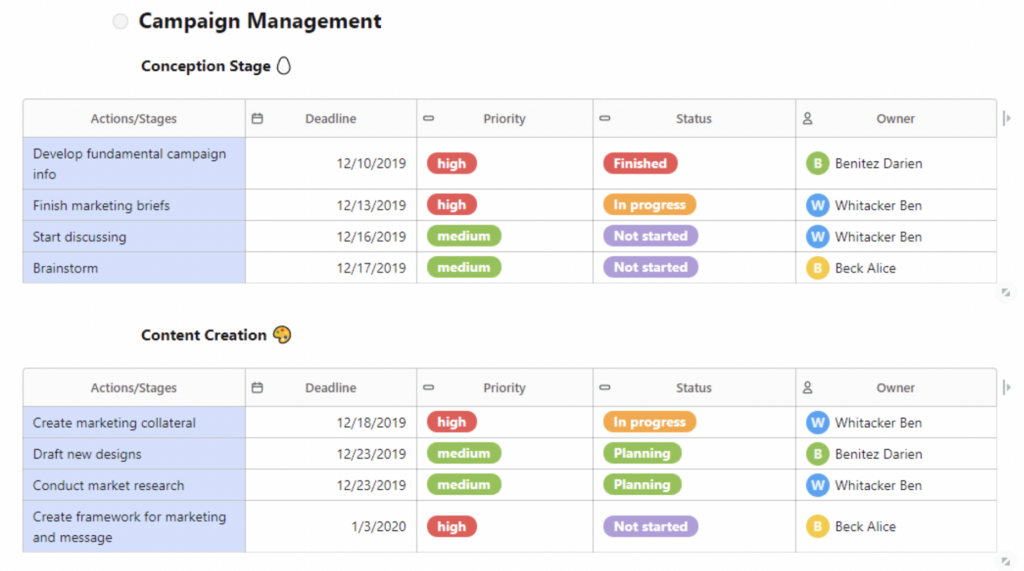Viewport: 1024px width, 571px height.
Task: Expand columns arrow right of first table header
Action: point(1006,118)
